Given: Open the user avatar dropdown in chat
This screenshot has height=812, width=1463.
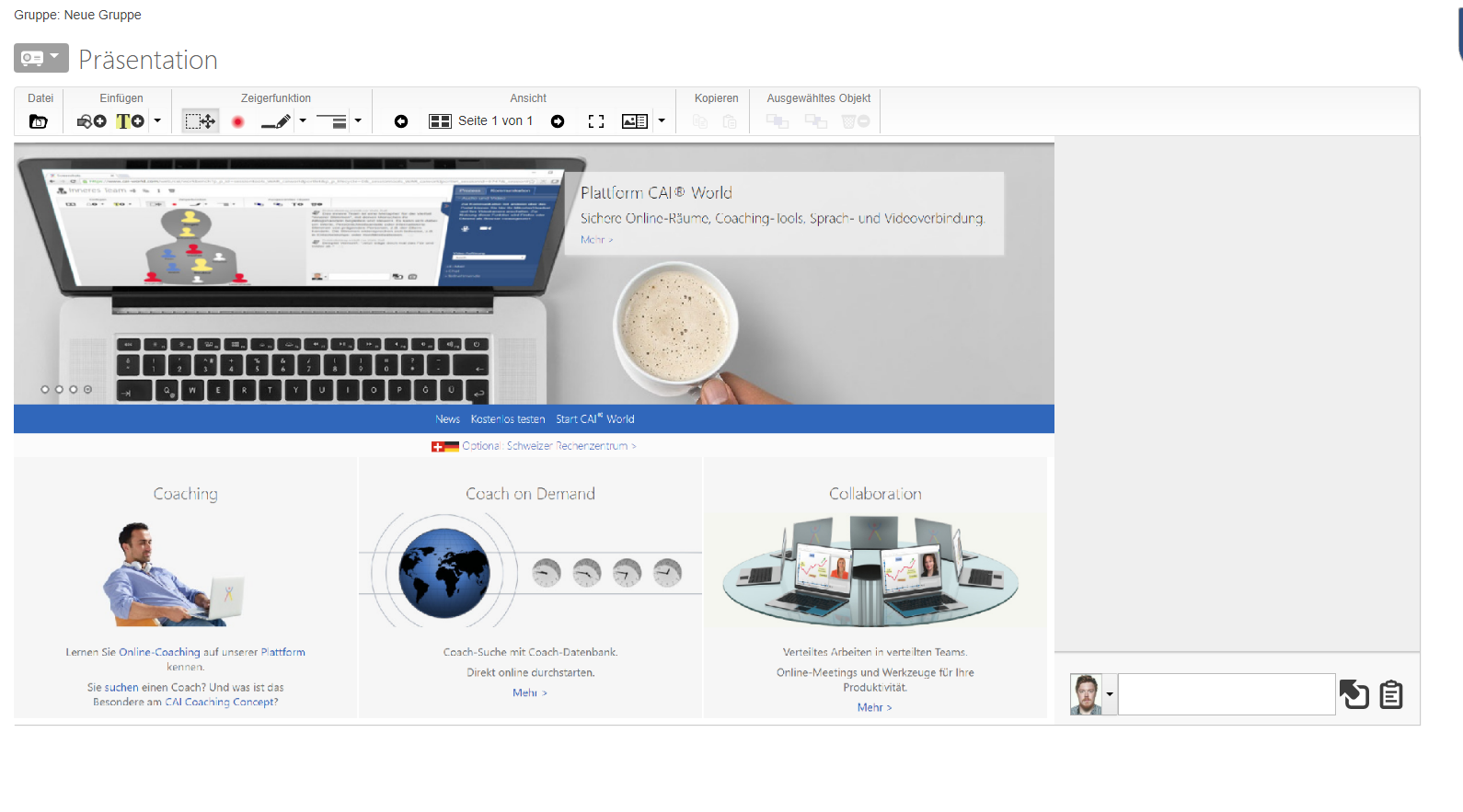Looking at the screenshot, I should pyautogui.click(x=1110, y=694).
